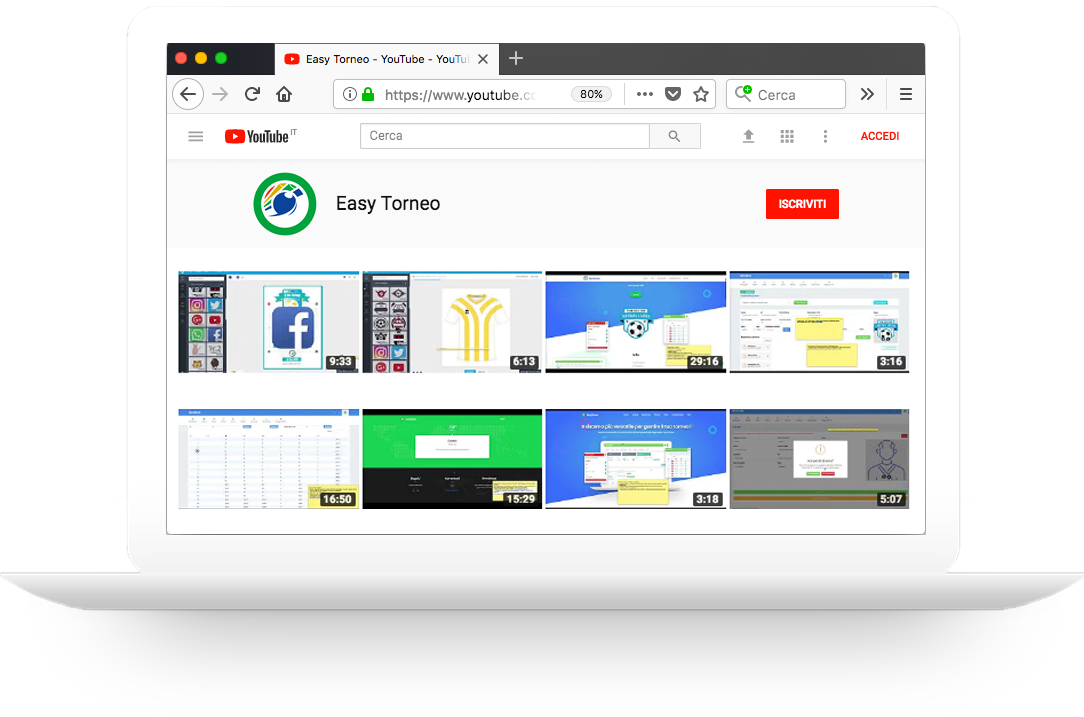Close the Easy Torneo YouTube tab
Viewport: 1084px width, 717px height.
coord(483,59)
